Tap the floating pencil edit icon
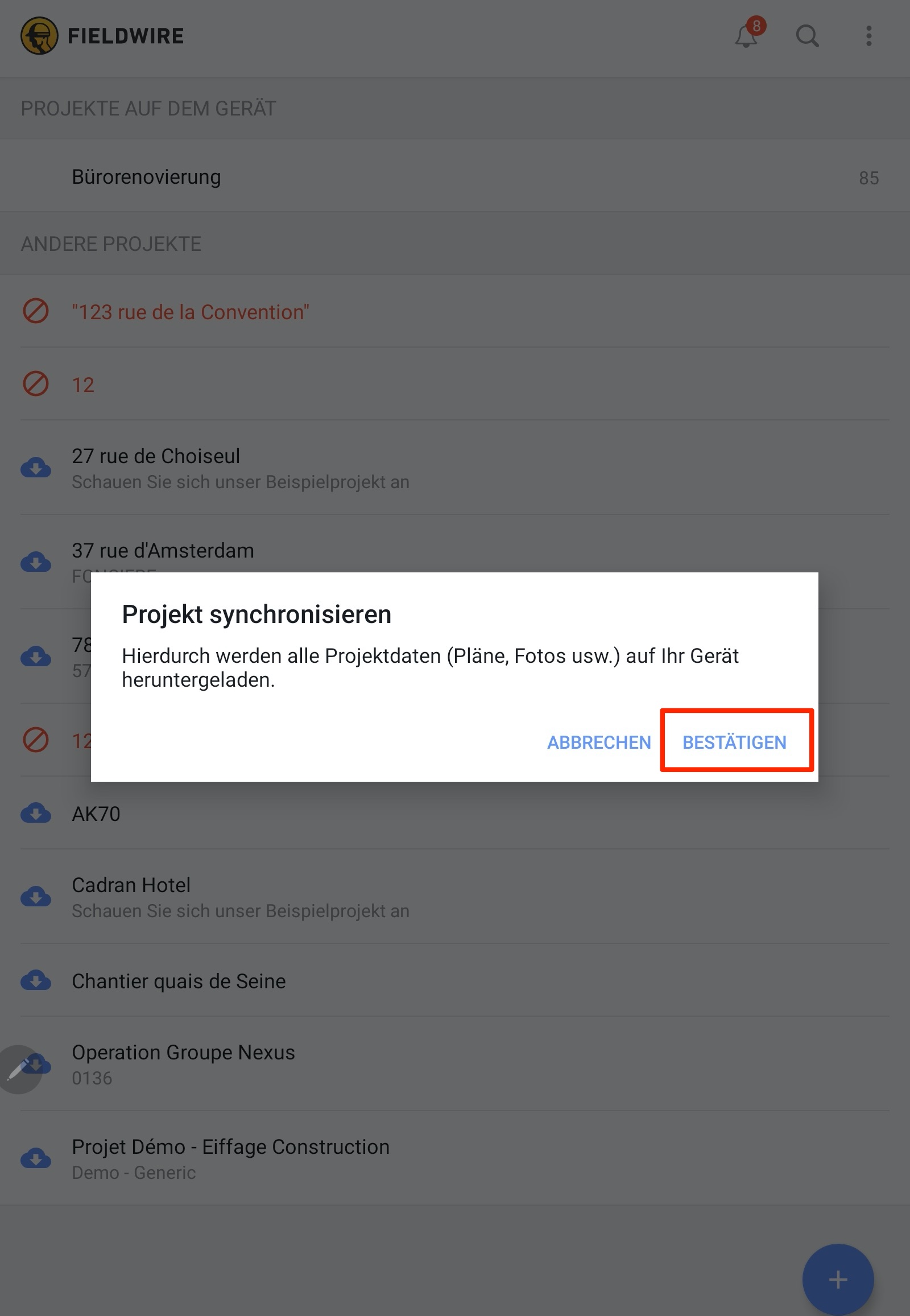 (x=18, y=1069)
